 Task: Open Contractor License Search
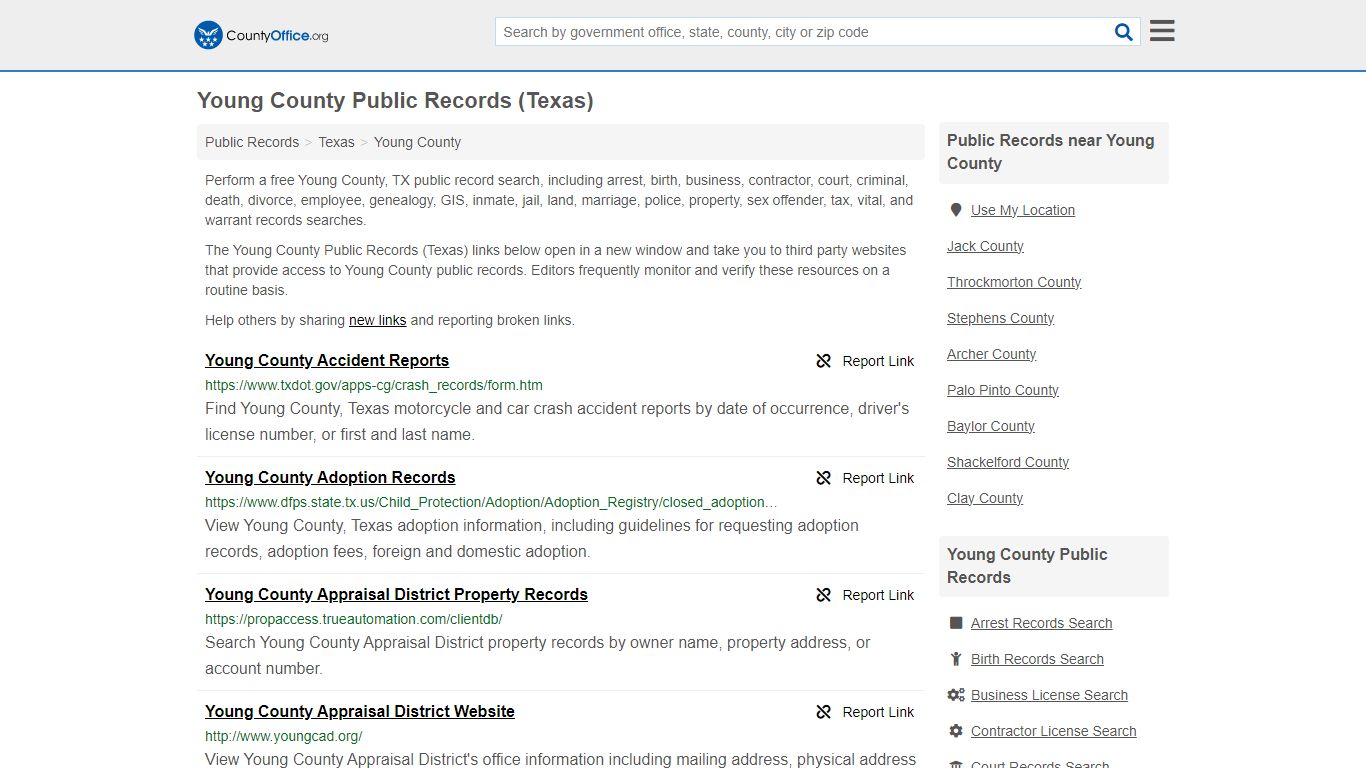coord(1053,731)
